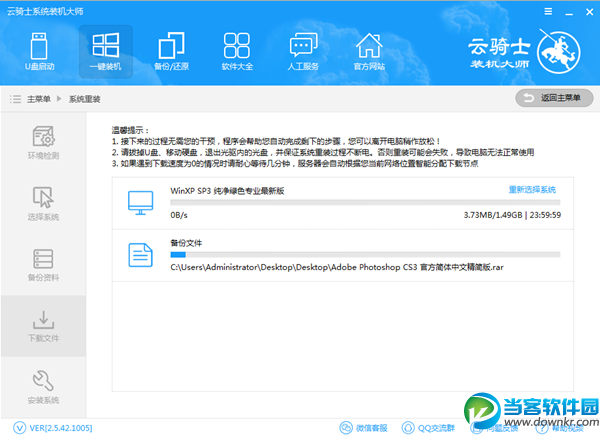This screenshot has width=600, height=436.
Task: Select the 安装系统 step in sidebar
Action: pos(43,387)
